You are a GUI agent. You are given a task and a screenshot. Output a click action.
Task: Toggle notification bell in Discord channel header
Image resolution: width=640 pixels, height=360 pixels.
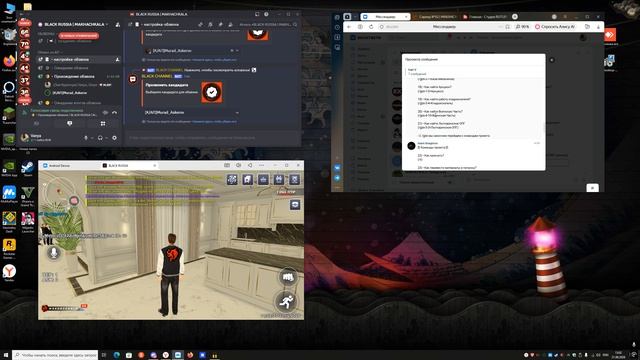click(x=210, y=24)
